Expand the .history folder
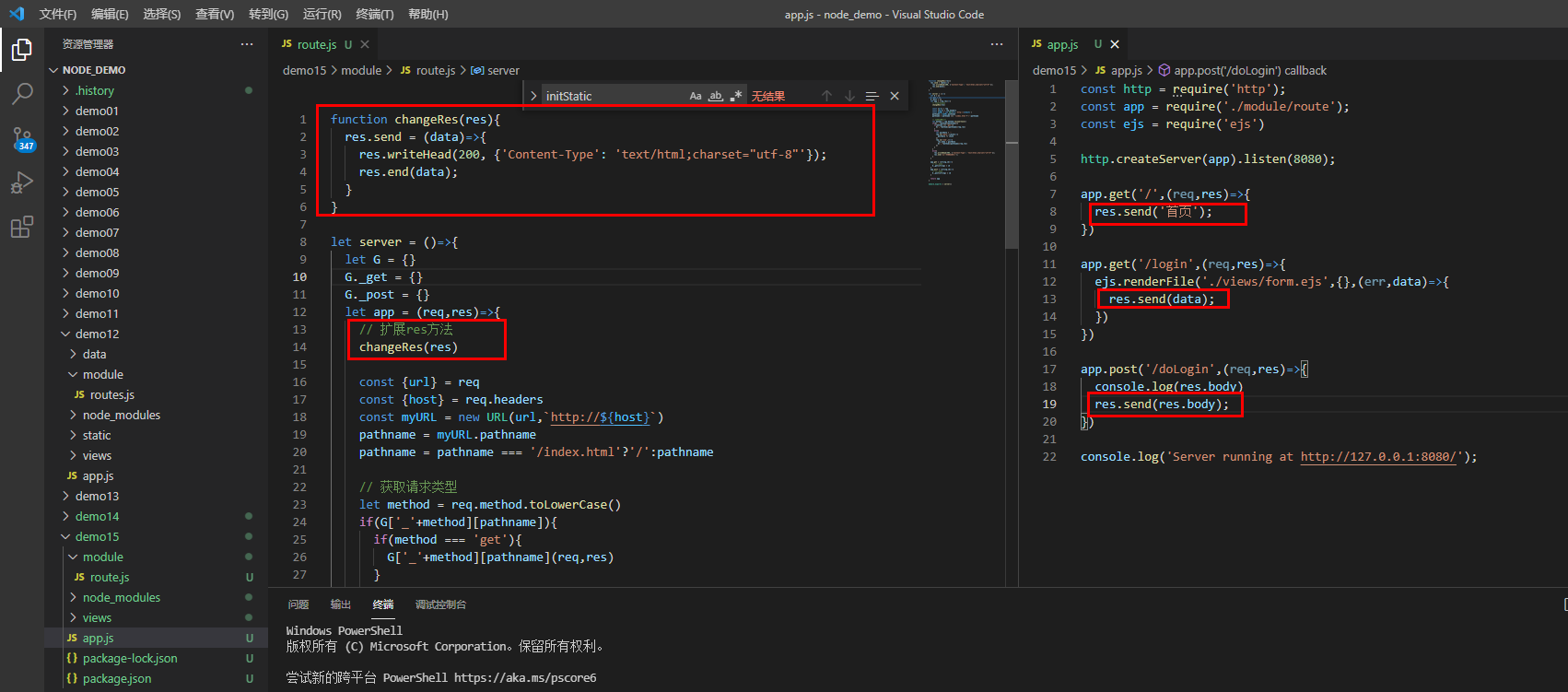 click(156, 90)
